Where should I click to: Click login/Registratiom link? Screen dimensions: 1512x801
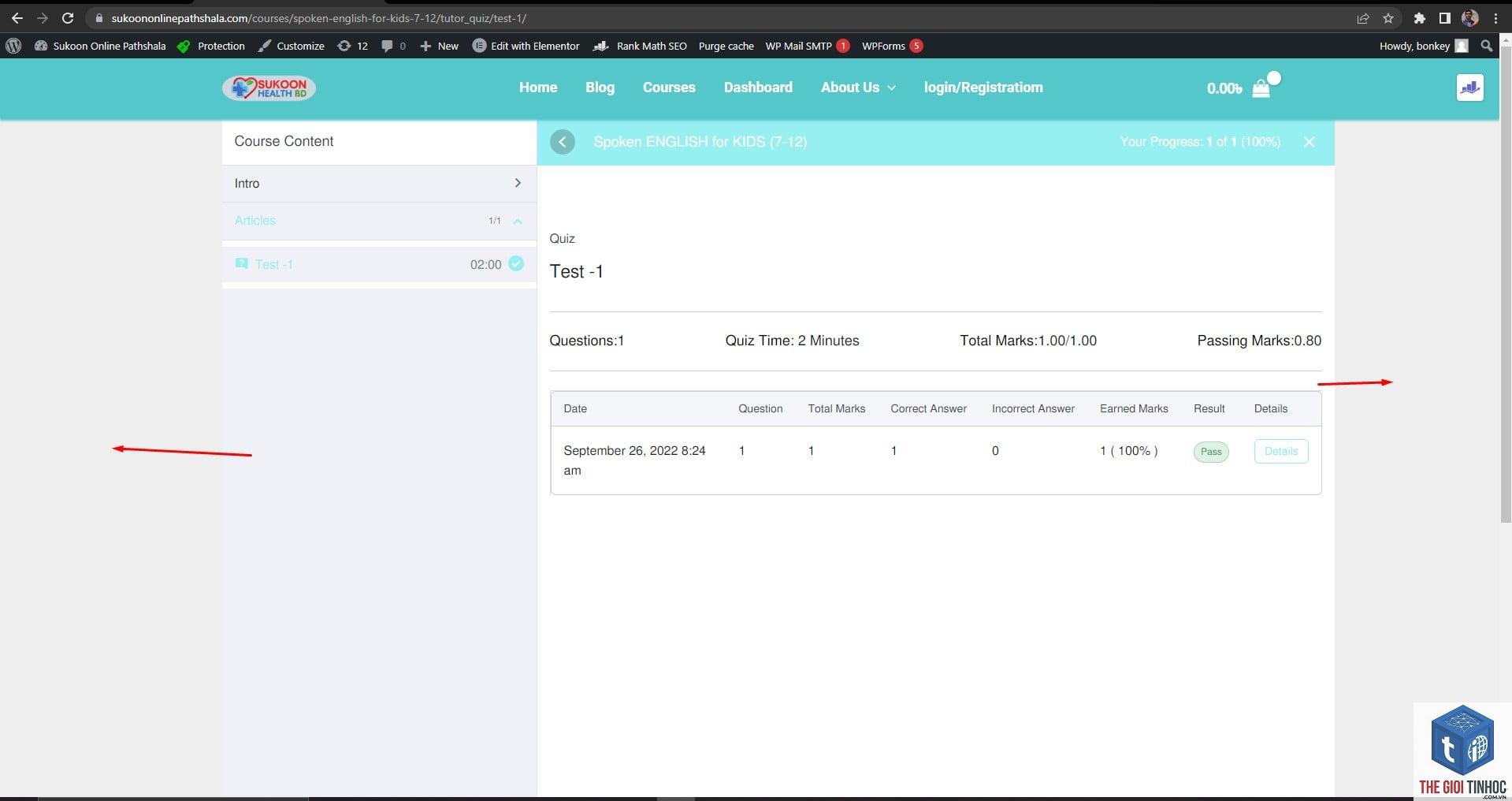[x=983, y=88]
